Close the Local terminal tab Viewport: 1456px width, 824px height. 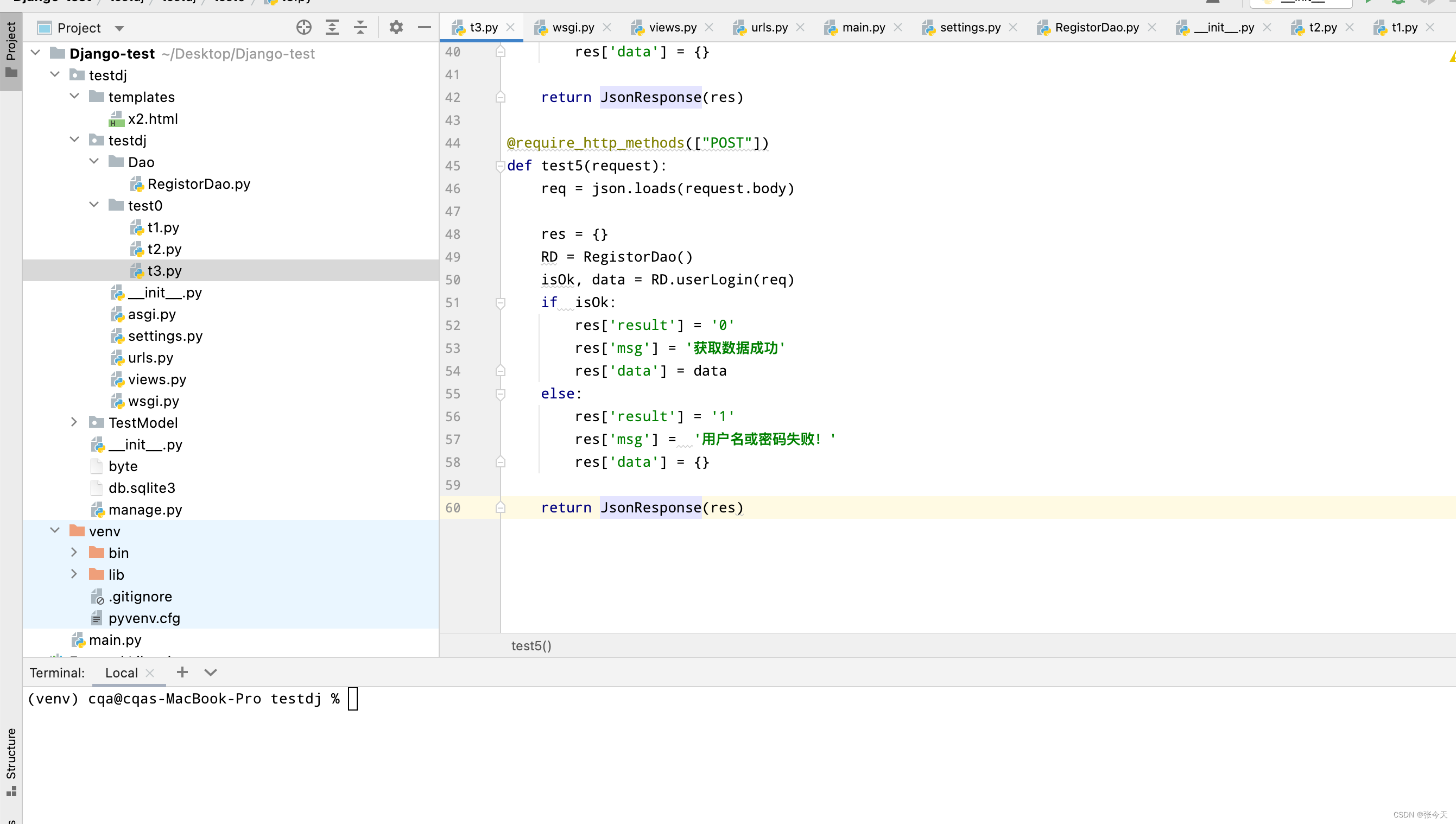coord(150,673)
